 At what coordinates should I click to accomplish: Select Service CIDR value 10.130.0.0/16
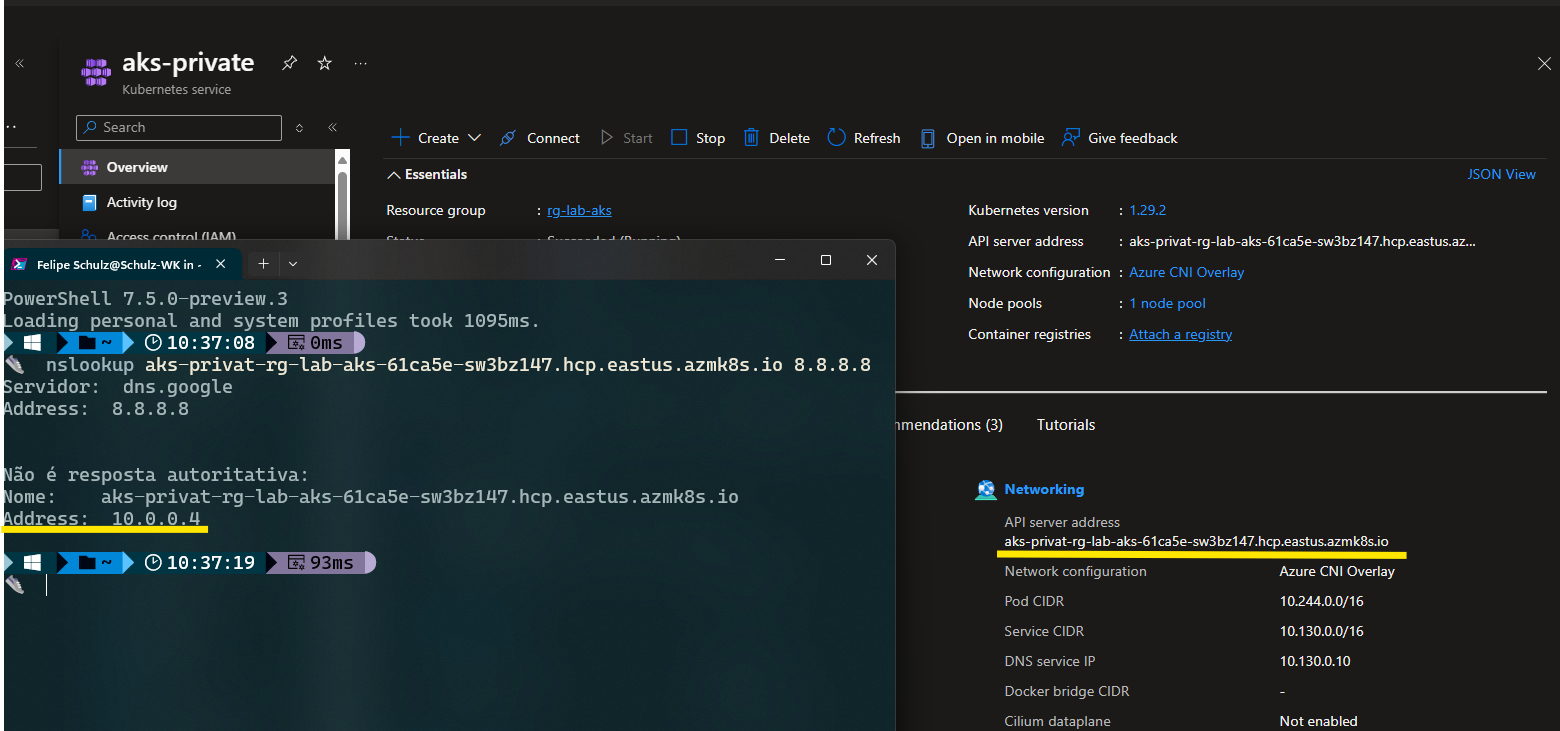coord(1321,631)
